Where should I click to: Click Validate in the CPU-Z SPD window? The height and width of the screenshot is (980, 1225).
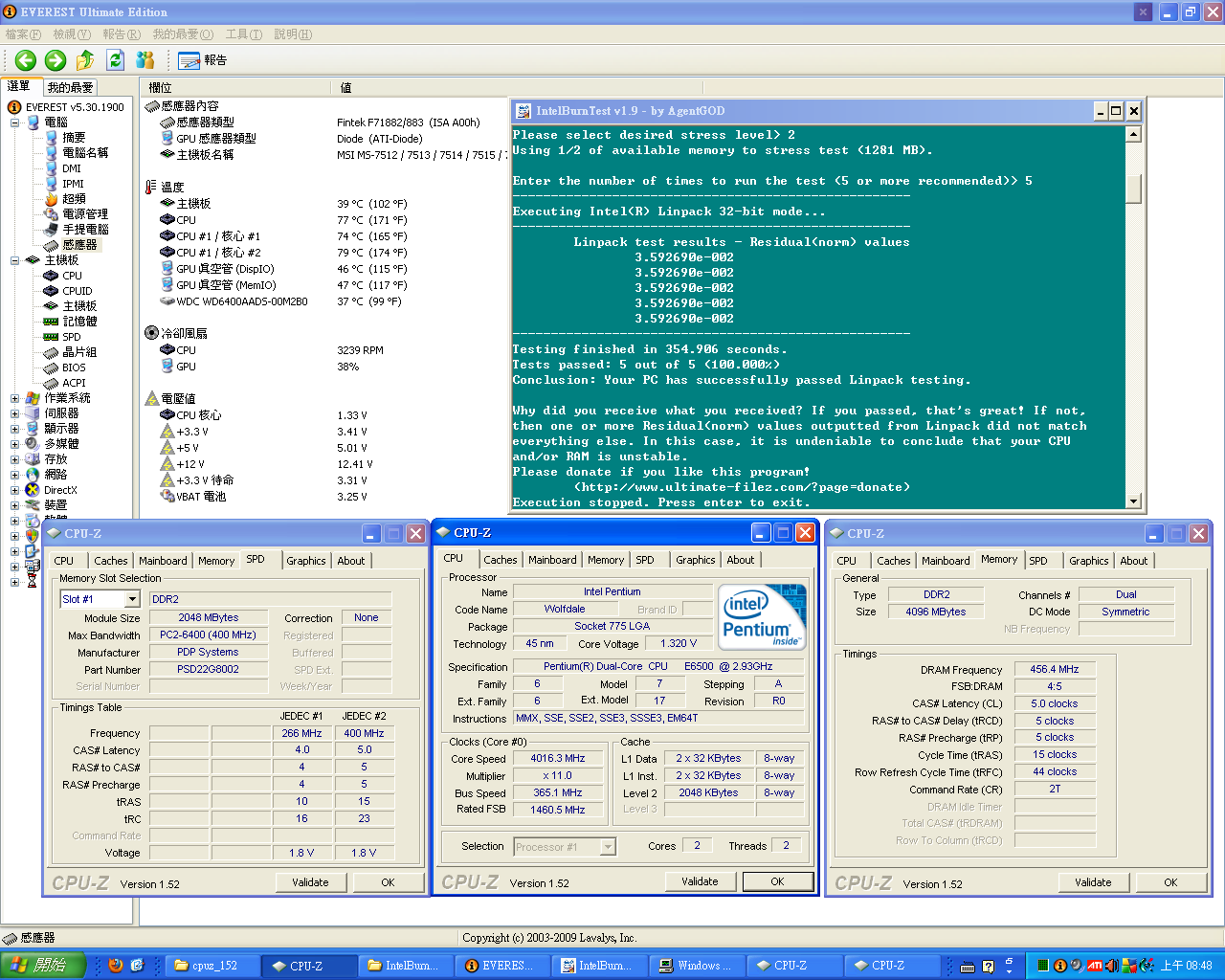tap(310, 882)
